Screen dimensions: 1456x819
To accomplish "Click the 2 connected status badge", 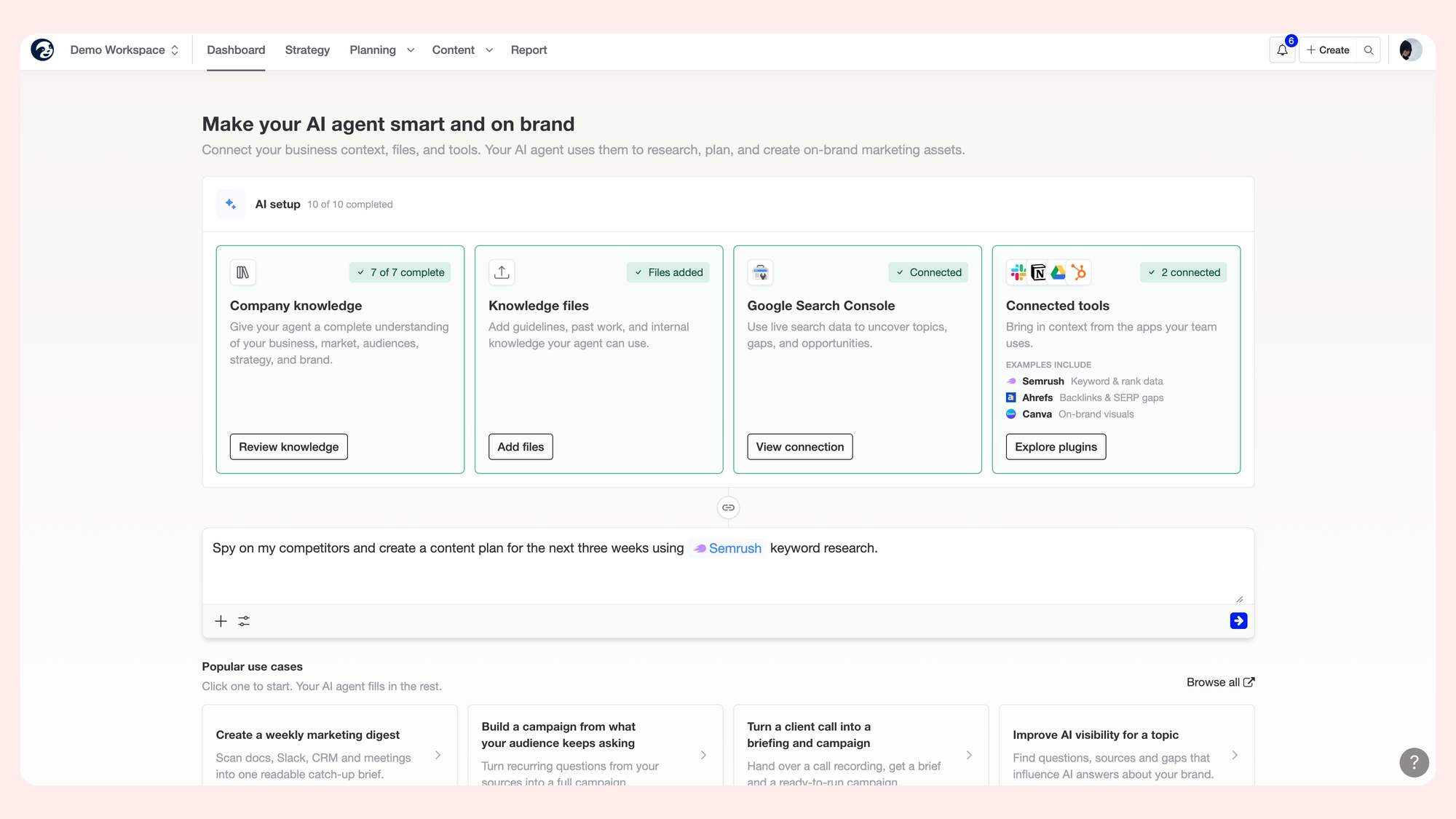I will 1183,272.
